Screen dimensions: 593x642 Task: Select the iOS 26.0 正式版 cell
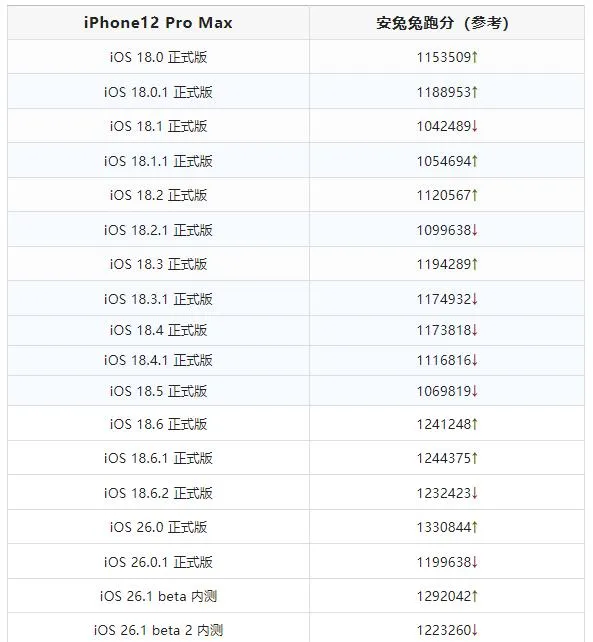coord(158,527)
